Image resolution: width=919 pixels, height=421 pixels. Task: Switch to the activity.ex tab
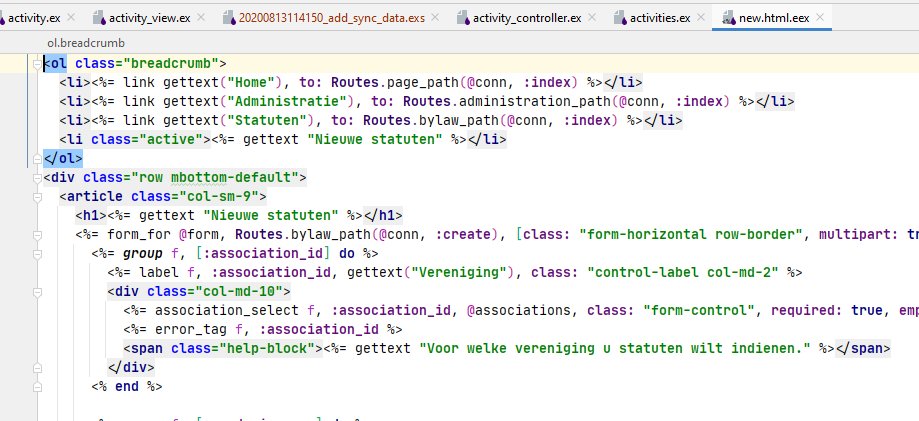34,18
